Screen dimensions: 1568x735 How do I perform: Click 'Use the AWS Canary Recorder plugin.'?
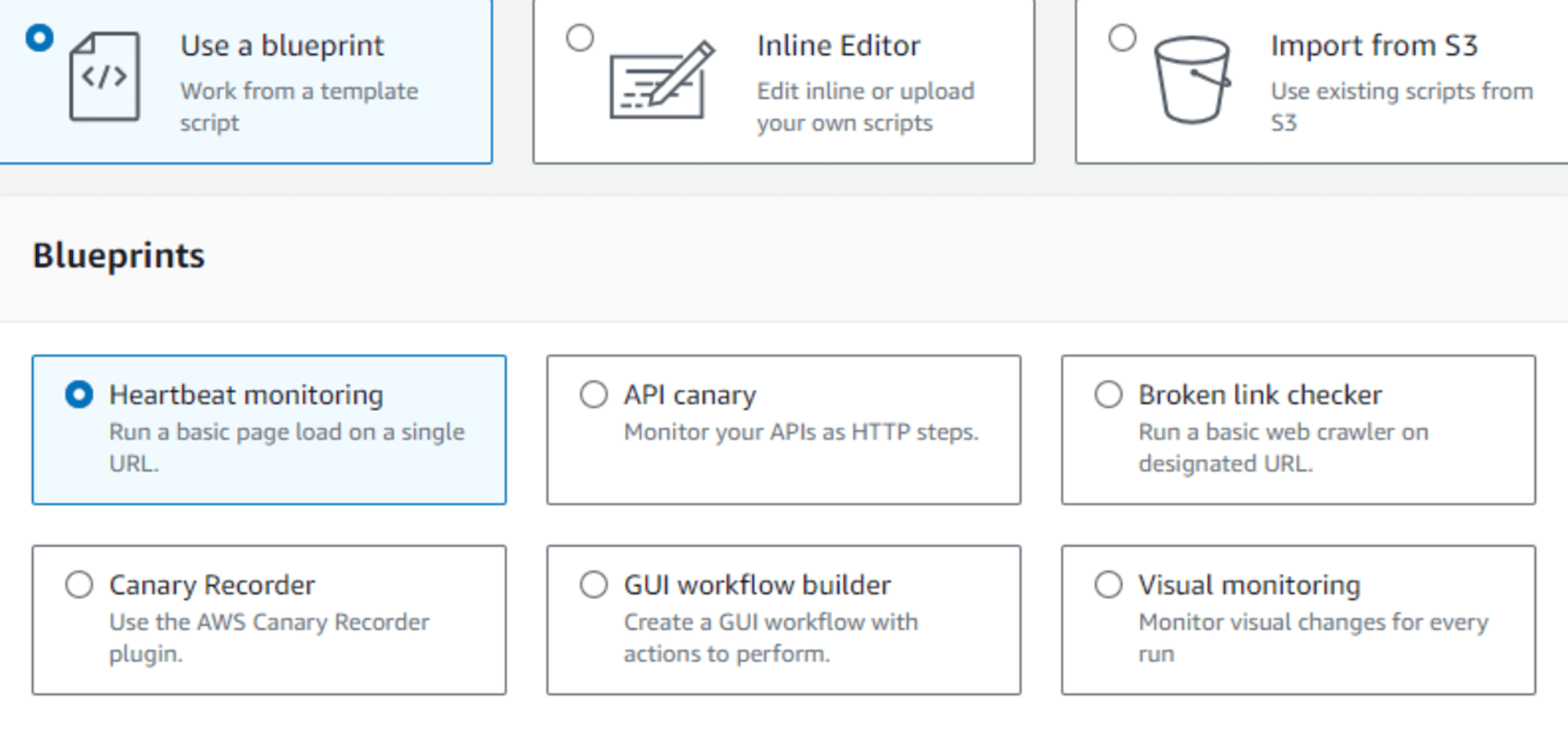(x=269, y=637)
